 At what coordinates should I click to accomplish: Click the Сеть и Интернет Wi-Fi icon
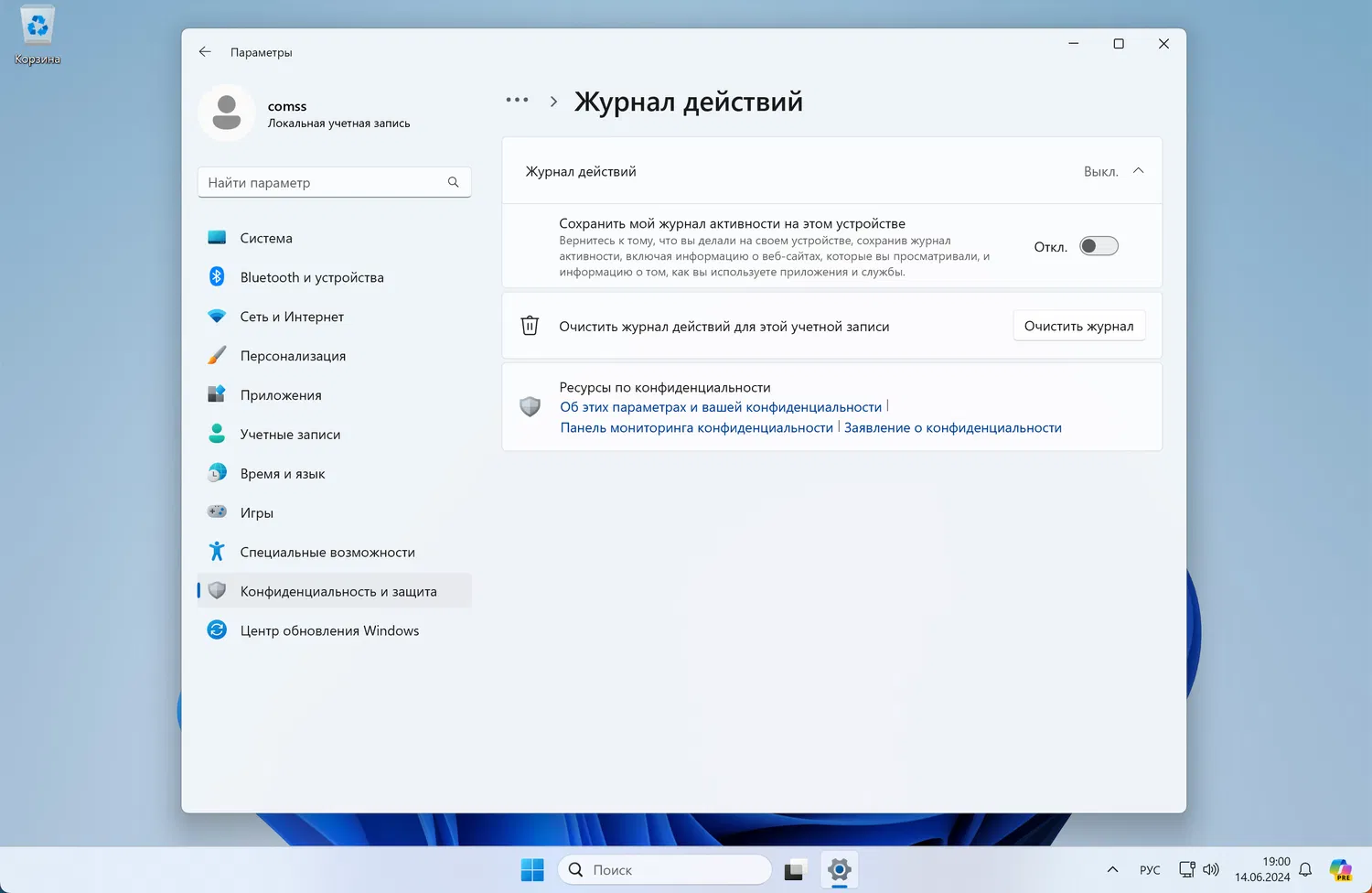[217, 316]
